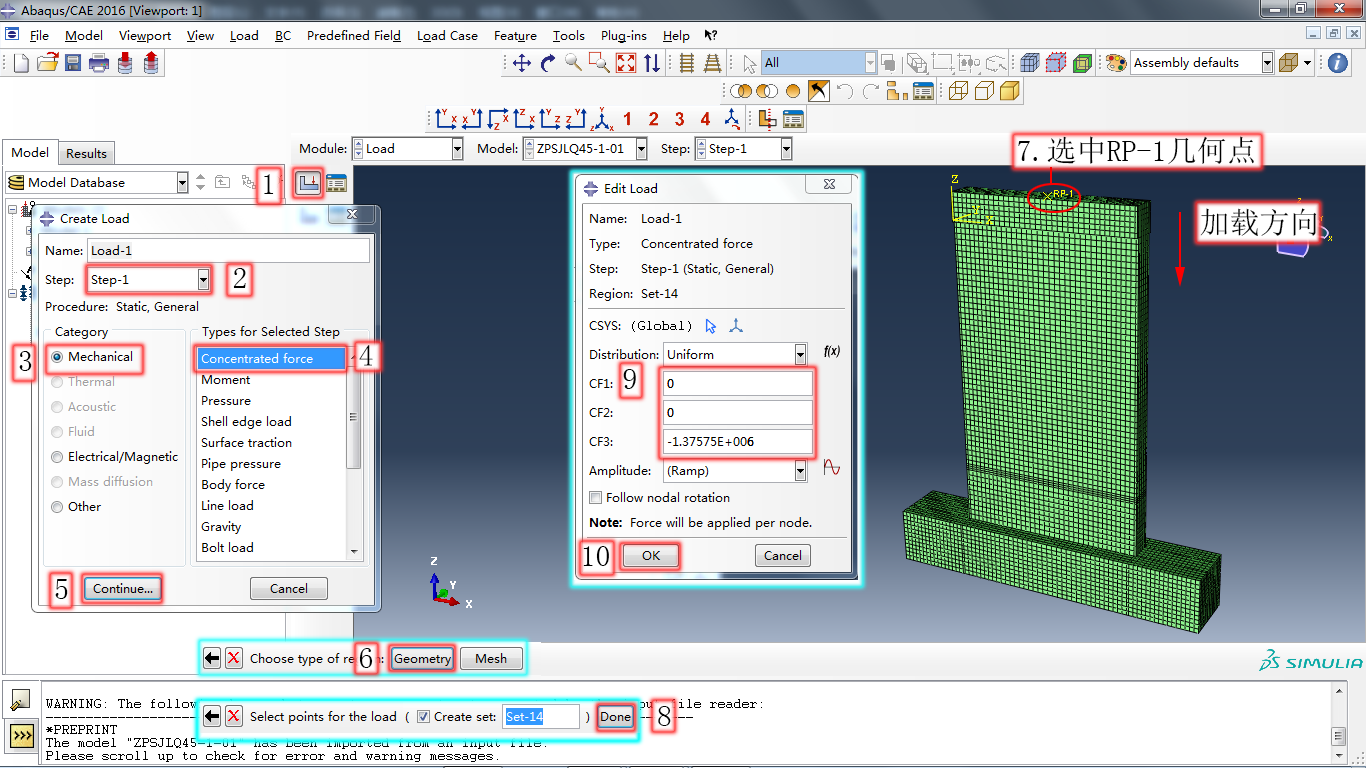Click the Print icon

[99, 63]
